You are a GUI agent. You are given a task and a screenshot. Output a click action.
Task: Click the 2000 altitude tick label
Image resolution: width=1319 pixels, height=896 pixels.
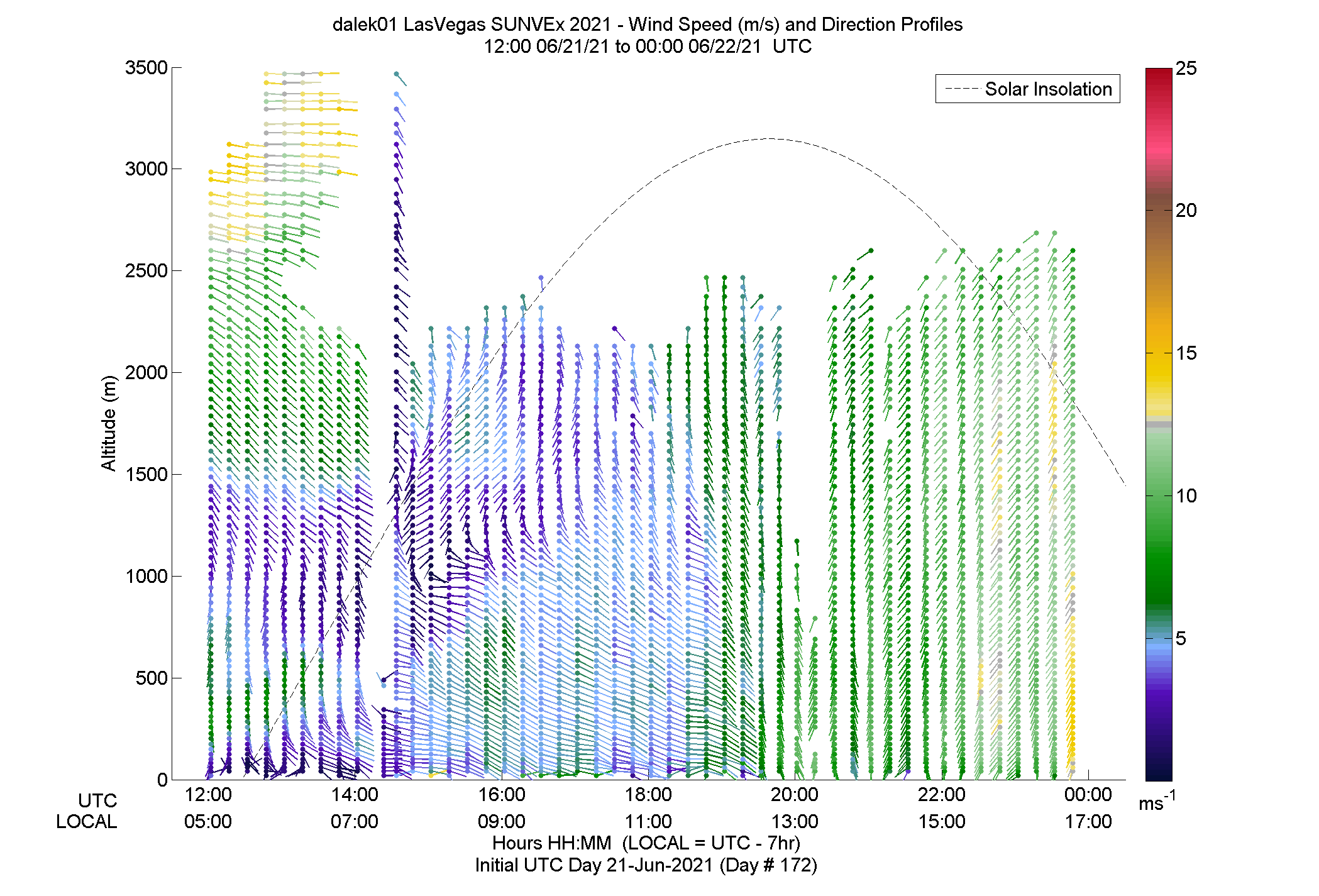pyautogui.click(x=146, y=372)
